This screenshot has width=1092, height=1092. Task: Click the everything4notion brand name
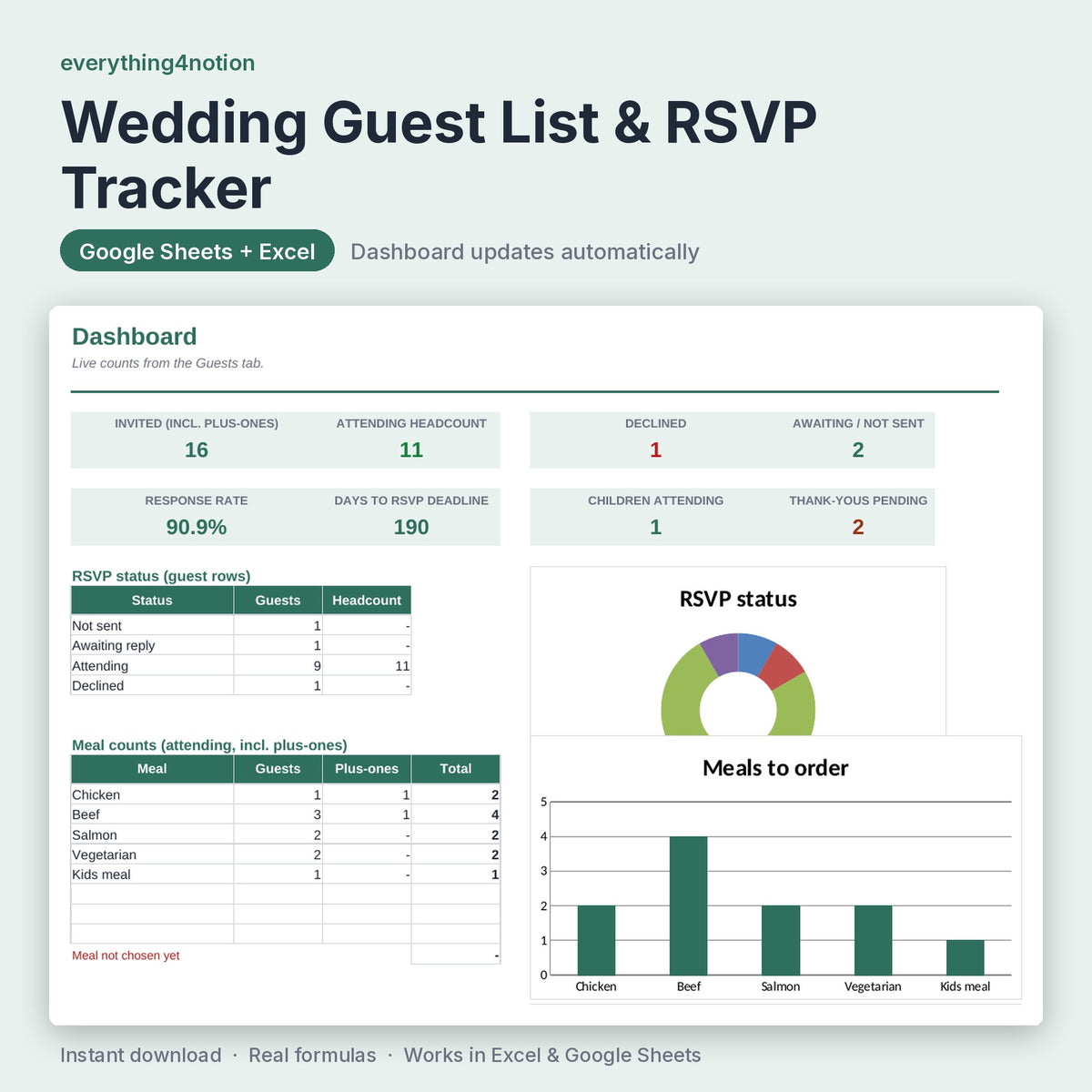point(157,63)
